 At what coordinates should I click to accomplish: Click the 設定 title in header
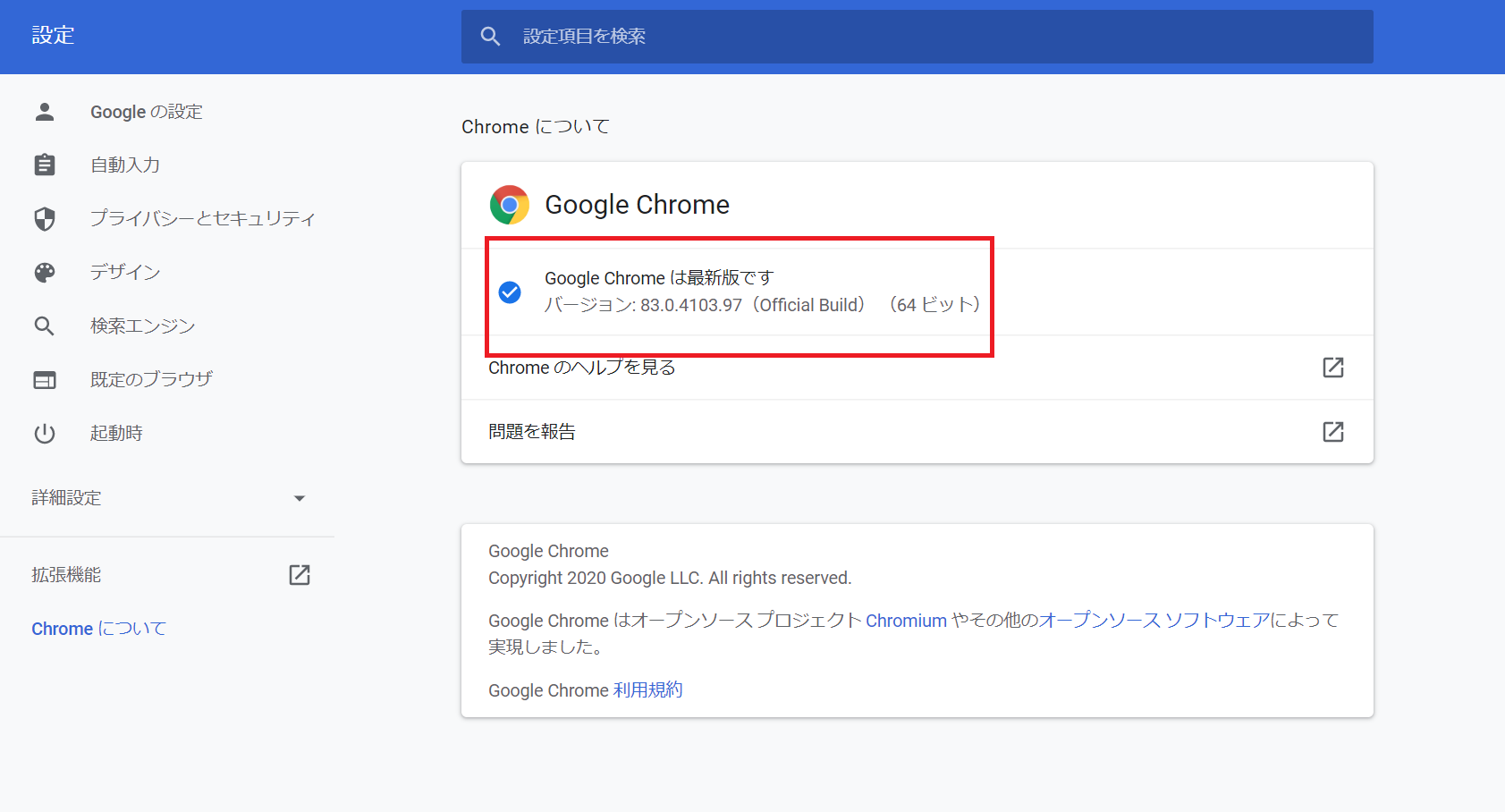click(x=53, y=35)
